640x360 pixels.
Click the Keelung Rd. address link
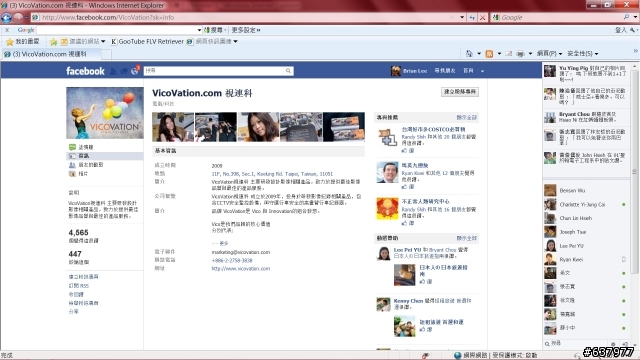272,174
